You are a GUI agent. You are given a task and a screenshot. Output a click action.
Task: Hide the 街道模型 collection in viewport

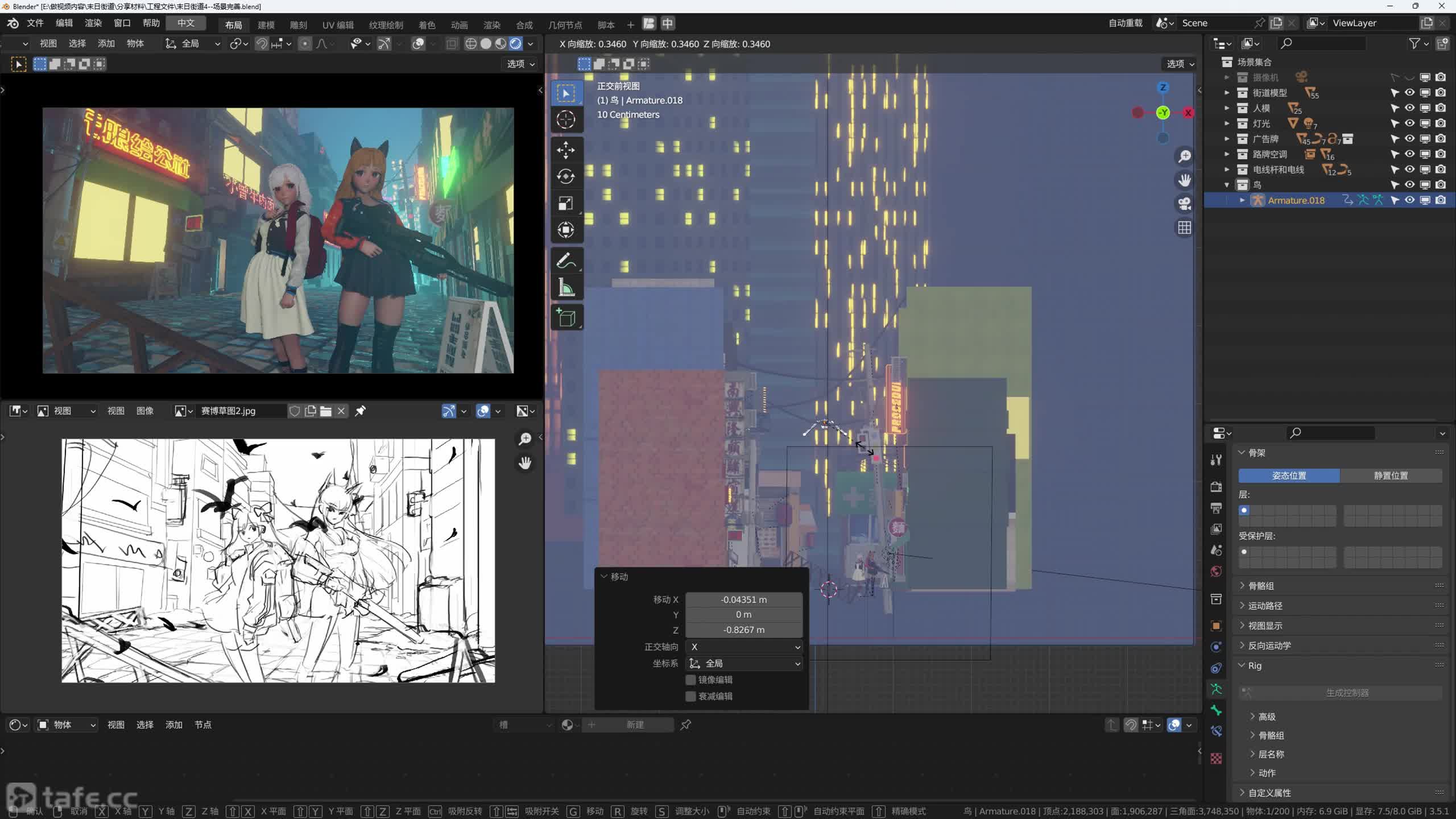pos(1410,93)
